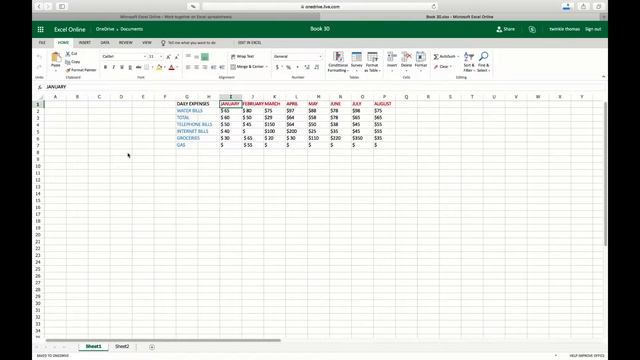The width and height of the screenshot is (640, 360).
Task: Align cell text to the left
Action: (188, 67)
